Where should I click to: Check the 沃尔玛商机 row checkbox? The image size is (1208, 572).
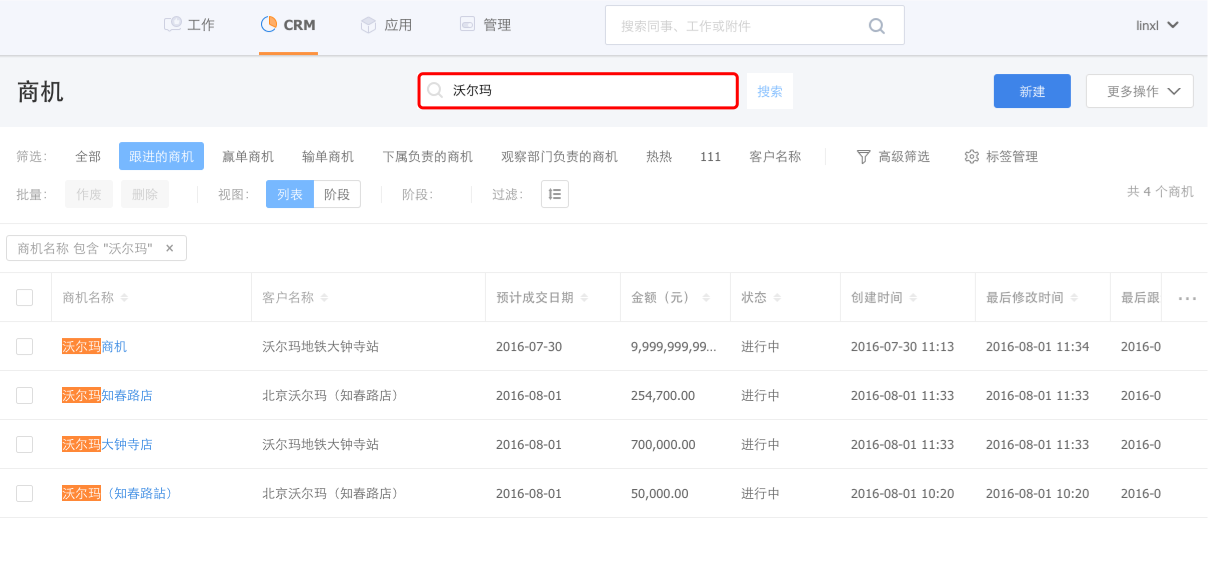25,346
